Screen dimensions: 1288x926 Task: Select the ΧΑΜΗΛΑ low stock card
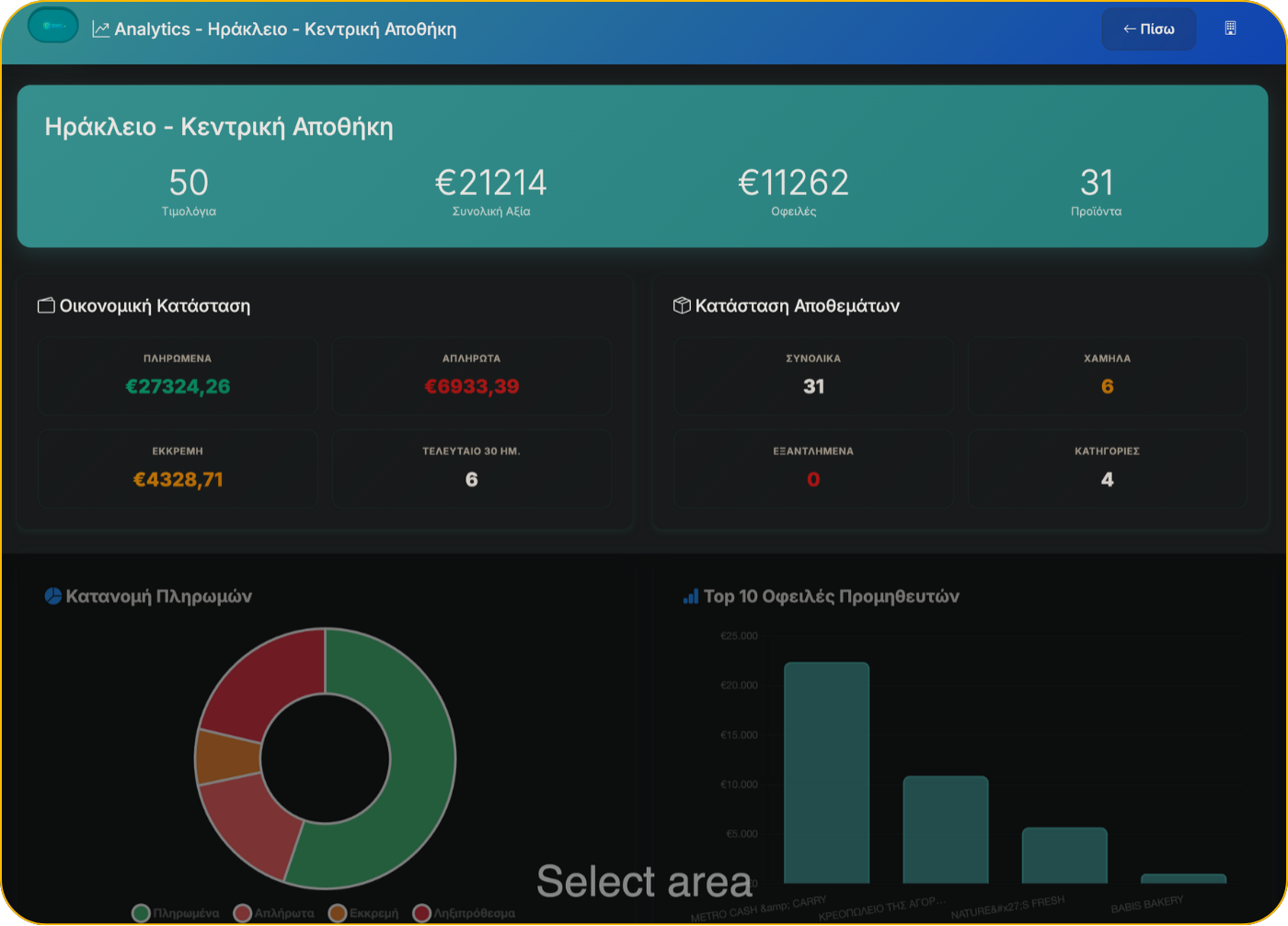pyautogui.click(x=1107, y=375)
